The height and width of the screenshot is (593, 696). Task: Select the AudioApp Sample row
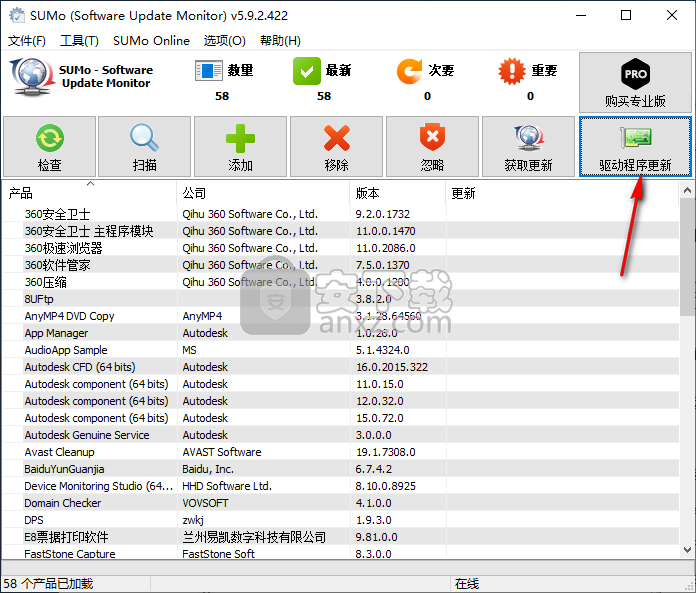pyautogui.click(x=341, y=350)
